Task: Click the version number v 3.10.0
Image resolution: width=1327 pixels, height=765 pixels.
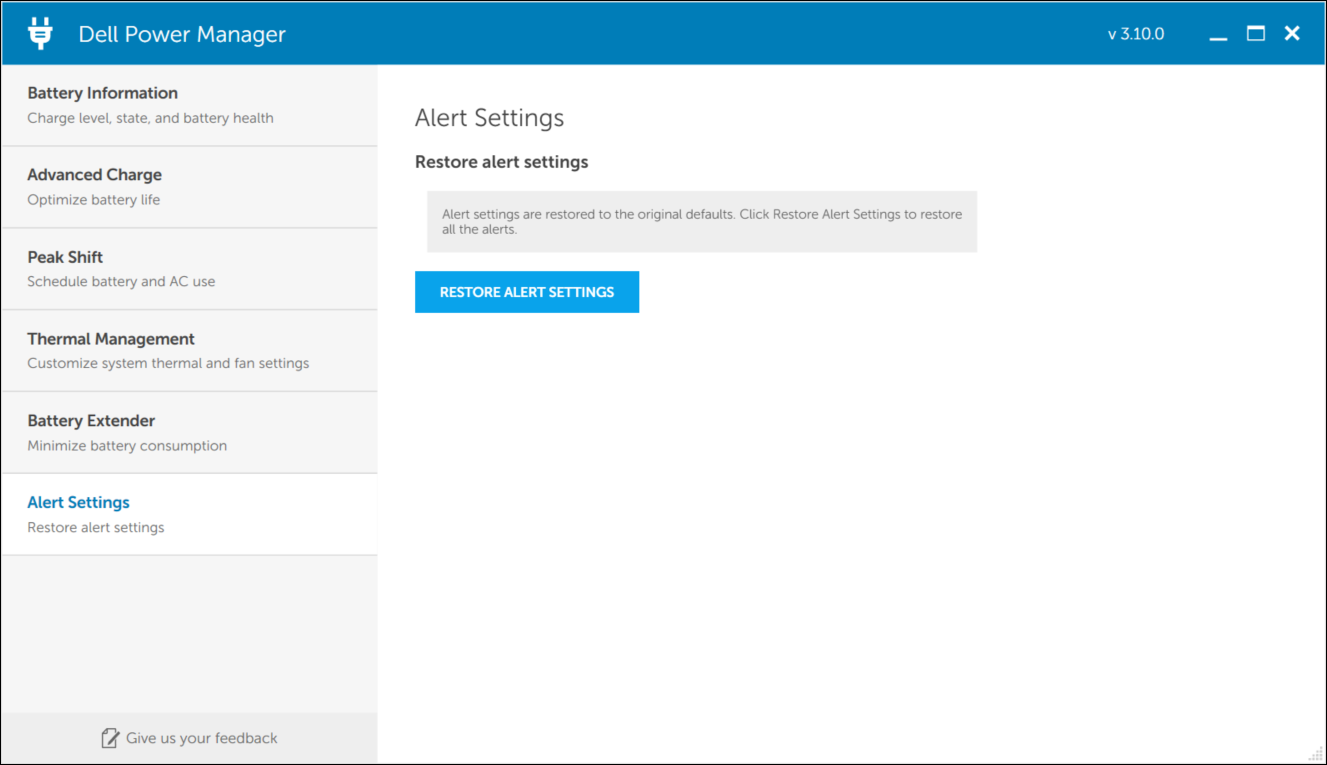Action: coord(1136,33)
